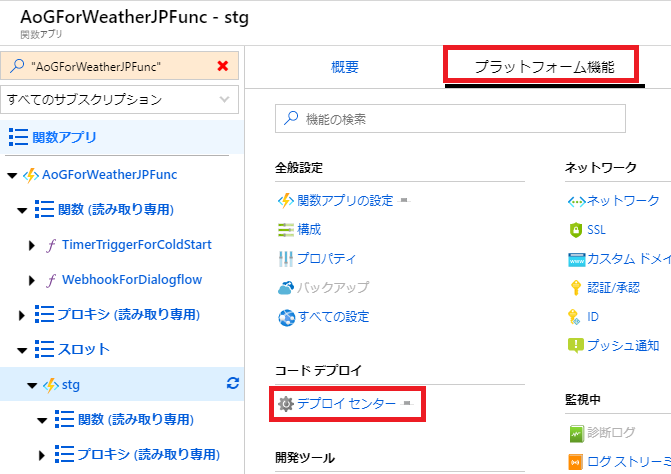Switch to the 概要 tab
The image size is (671, 474).
click(x=345, y=67)
